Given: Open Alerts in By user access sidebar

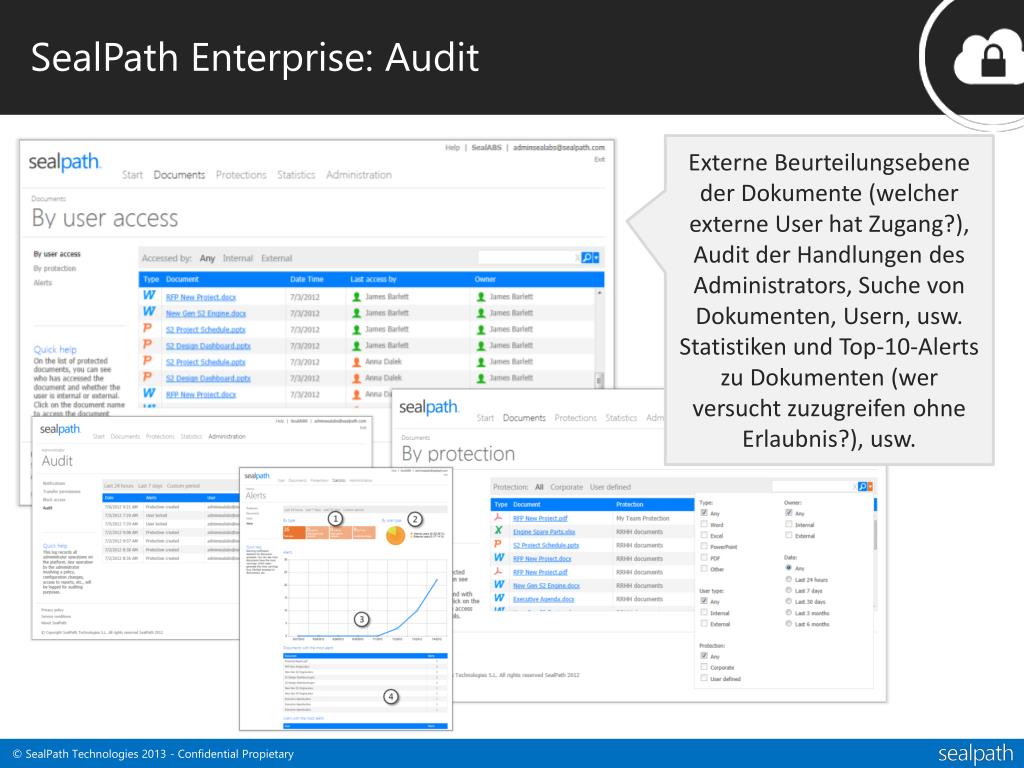Looking at the screenshot, I should click(42, 283).
